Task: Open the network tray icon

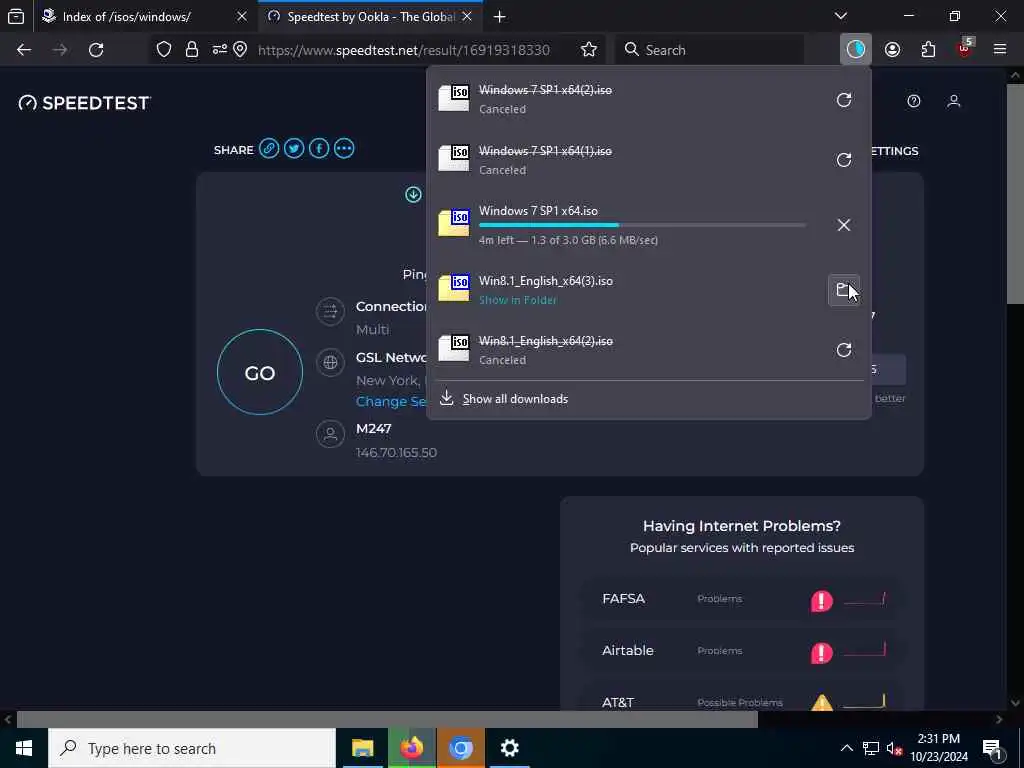Action: pos(871,748)
